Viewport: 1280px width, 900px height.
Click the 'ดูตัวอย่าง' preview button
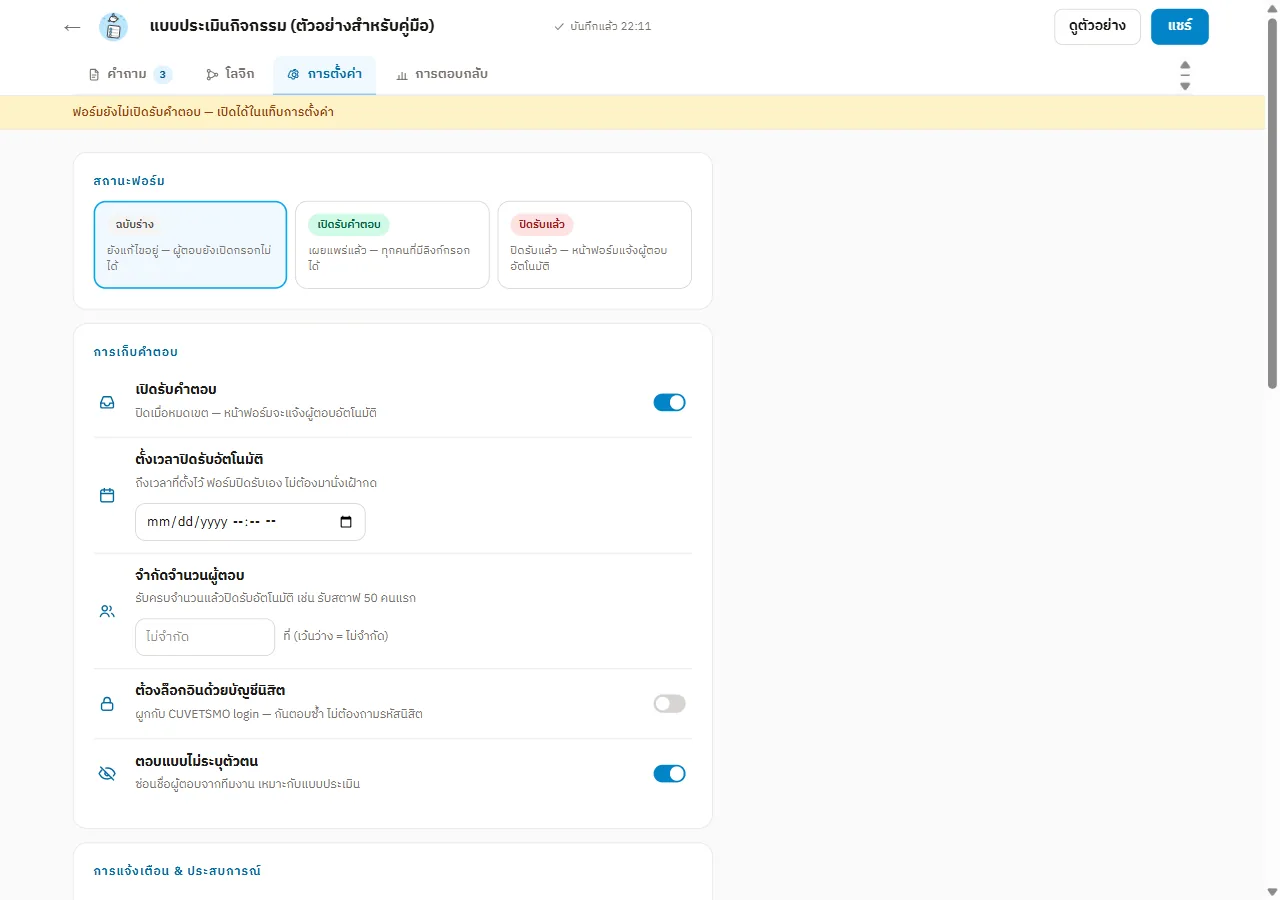1097,27
